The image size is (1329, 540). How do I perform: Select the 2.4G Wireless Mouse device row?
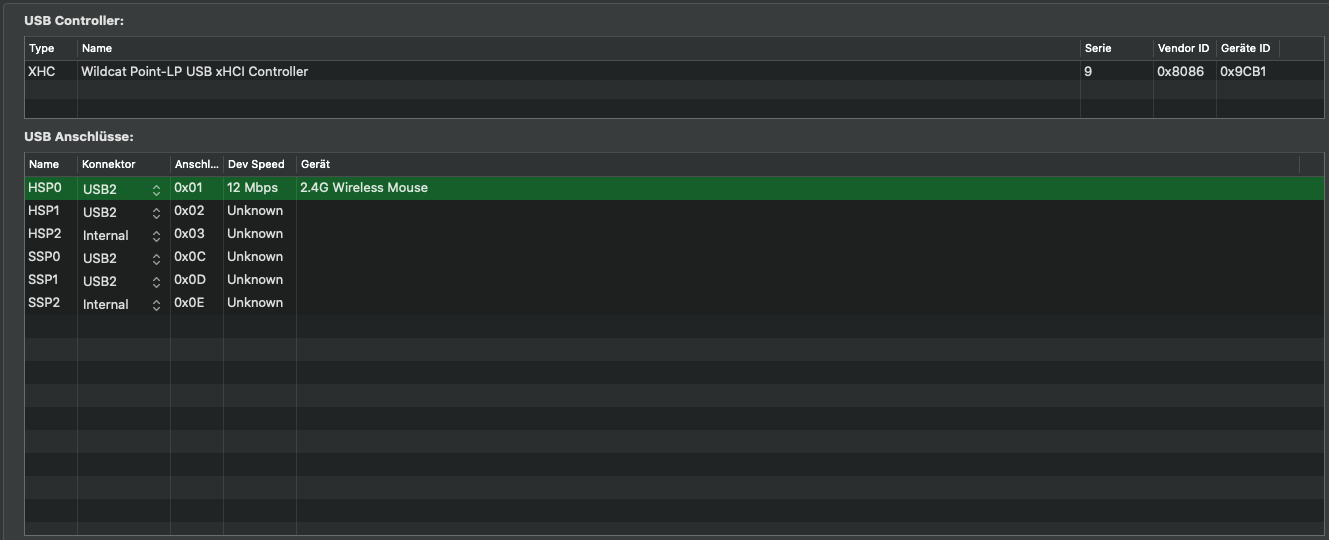coord(364,188)
